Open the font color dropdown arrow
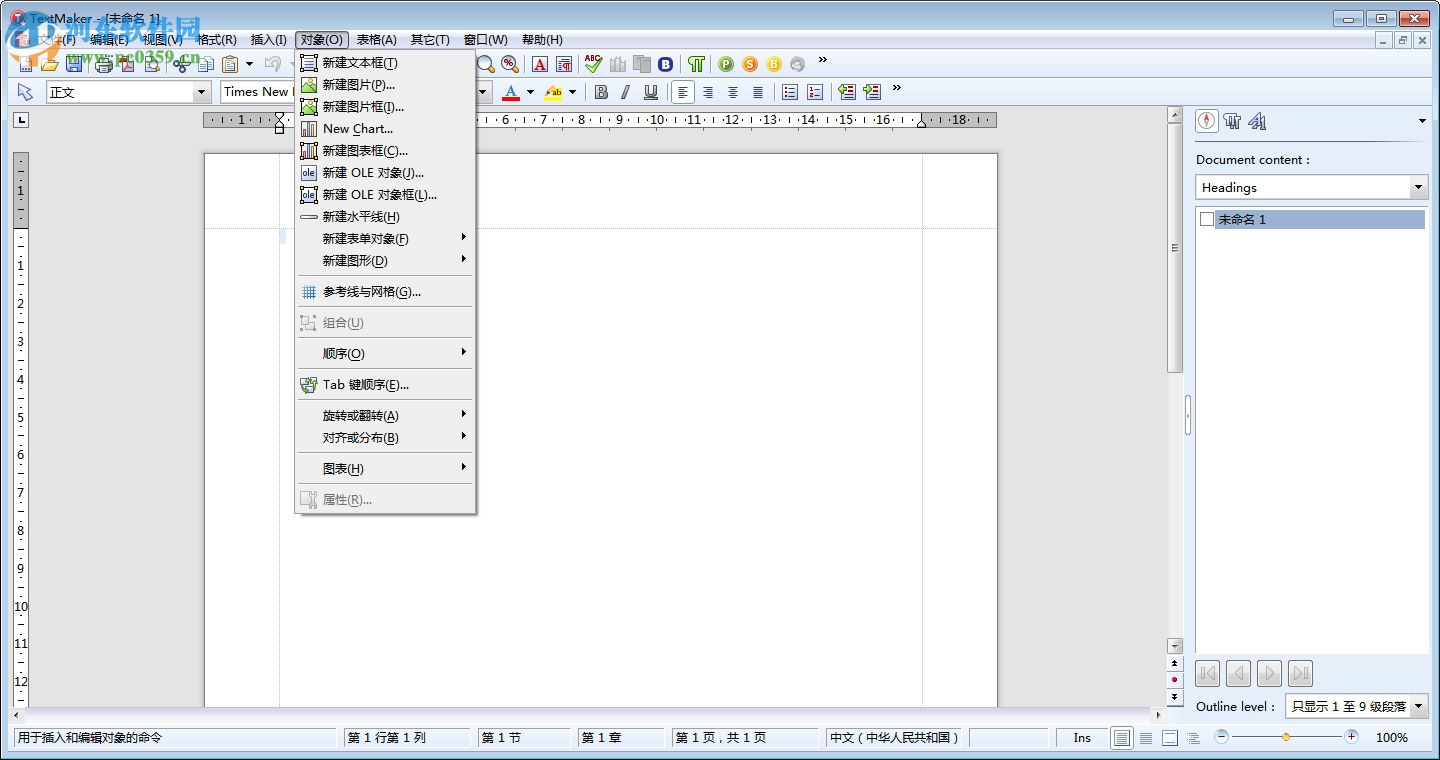 pos(529,91)
